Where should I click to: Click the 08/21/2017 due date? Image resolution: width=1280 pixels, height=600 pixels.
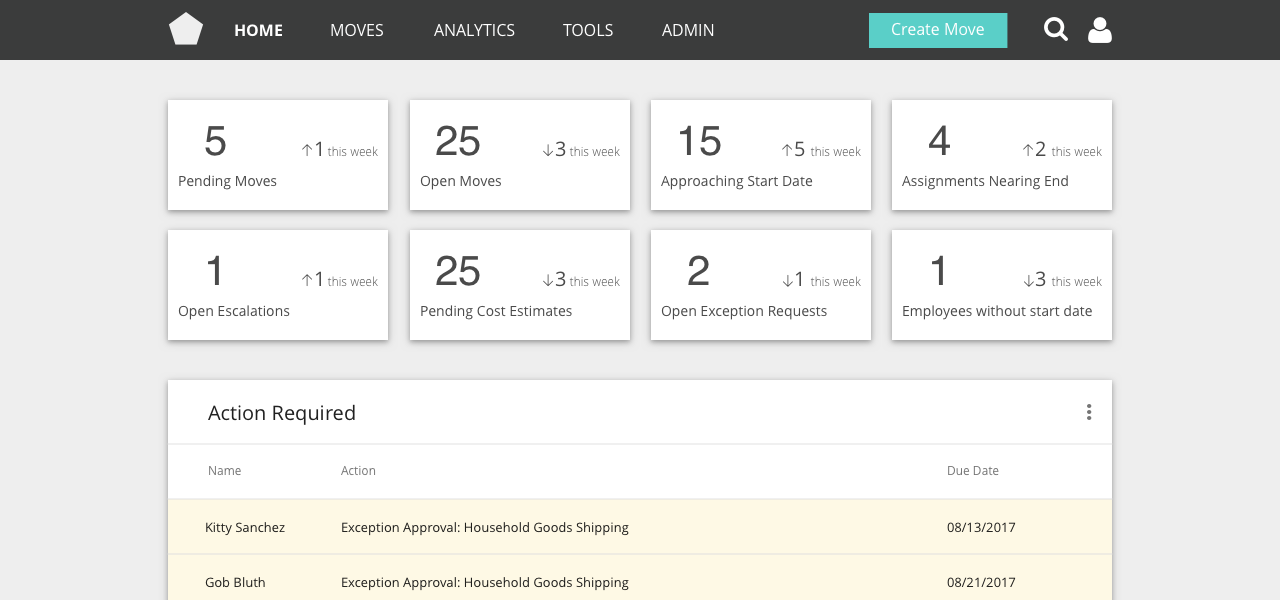coord(981,582)
